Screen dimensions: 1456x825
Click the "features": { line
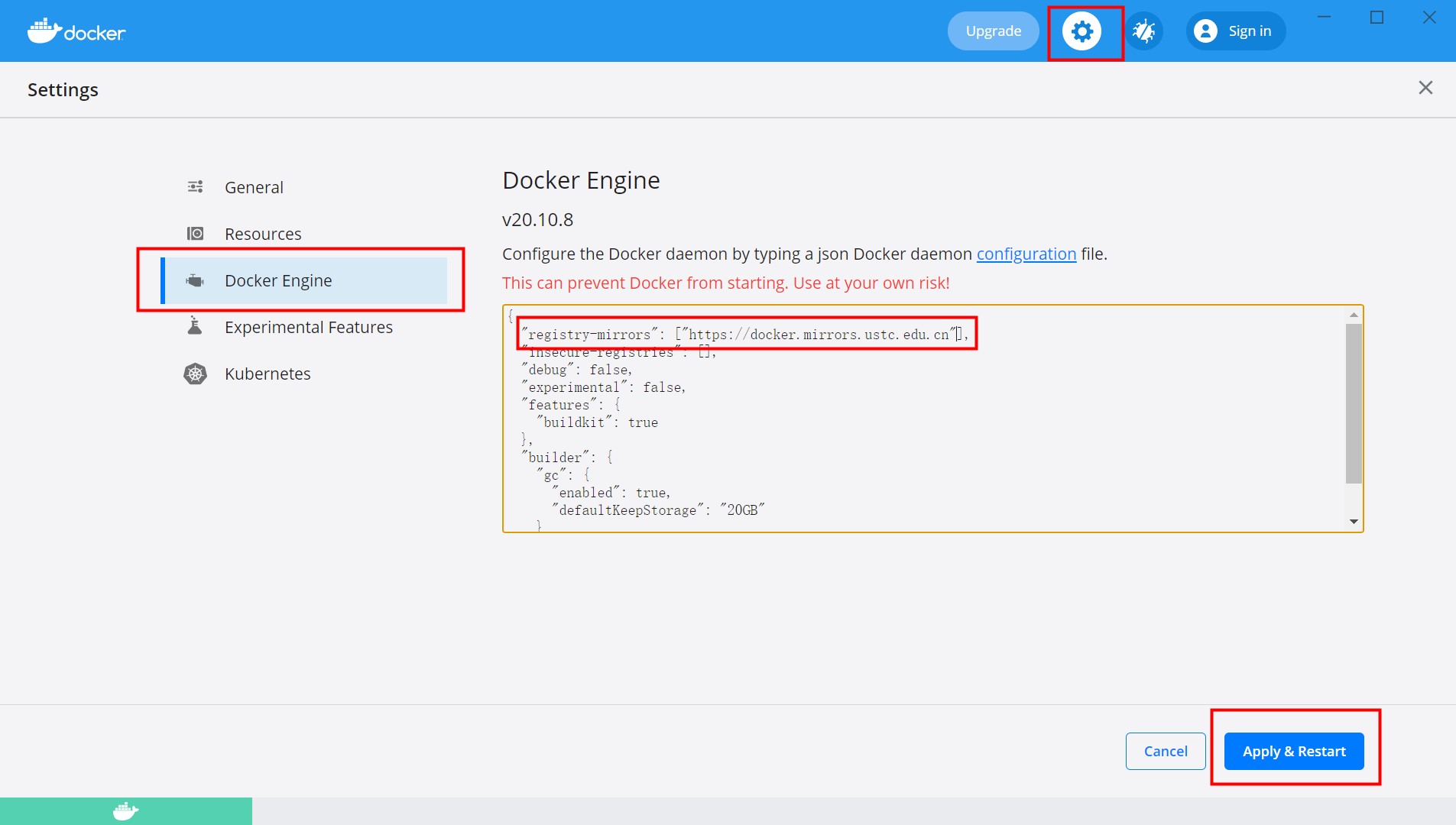click(572, 405)
